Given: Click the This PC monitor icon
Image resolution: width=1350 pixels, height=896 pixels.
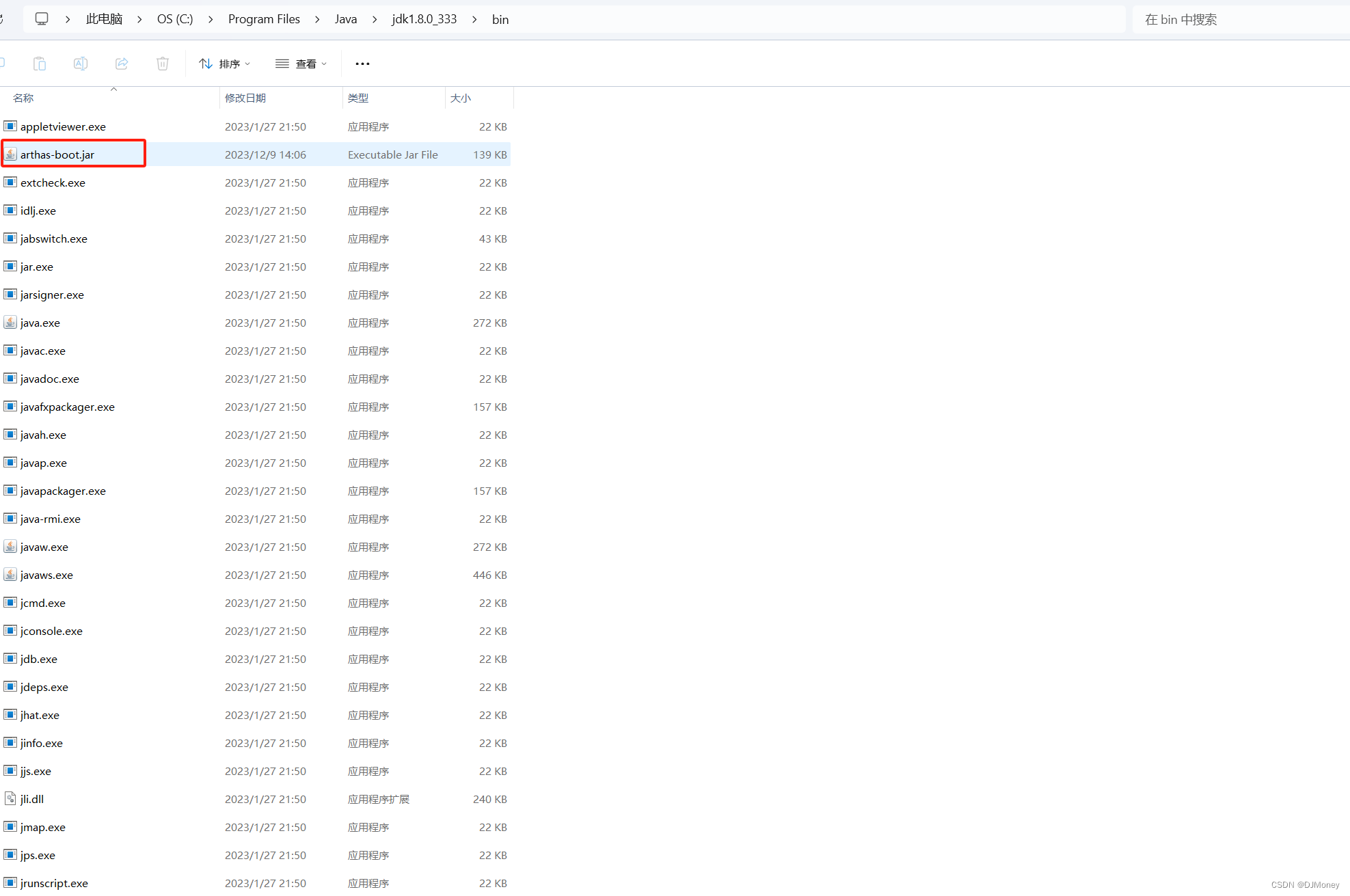Looking at the screenshot, I should (x=42, y=19).
